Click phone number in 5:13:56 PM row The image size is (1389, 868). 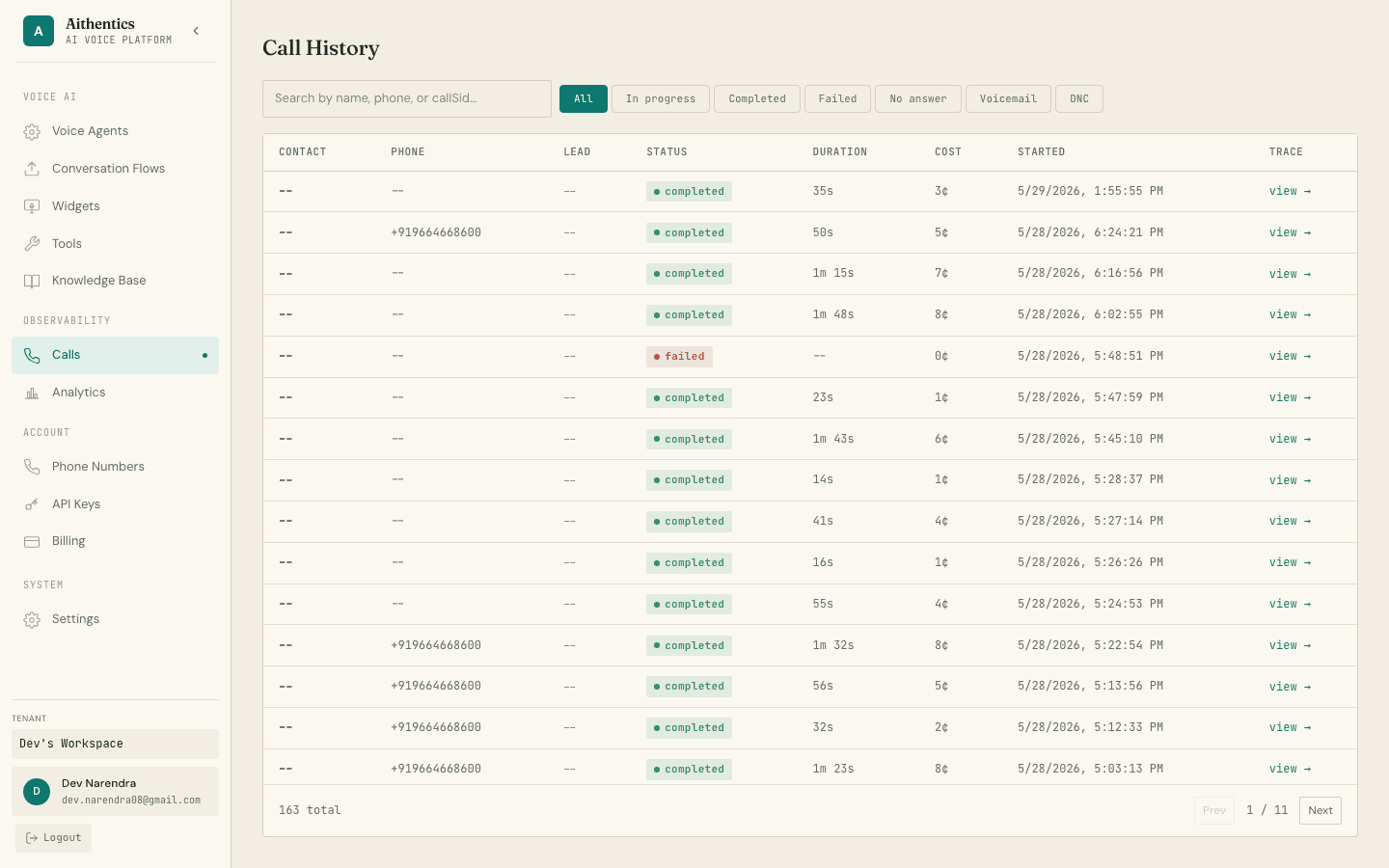coord(436,687)
